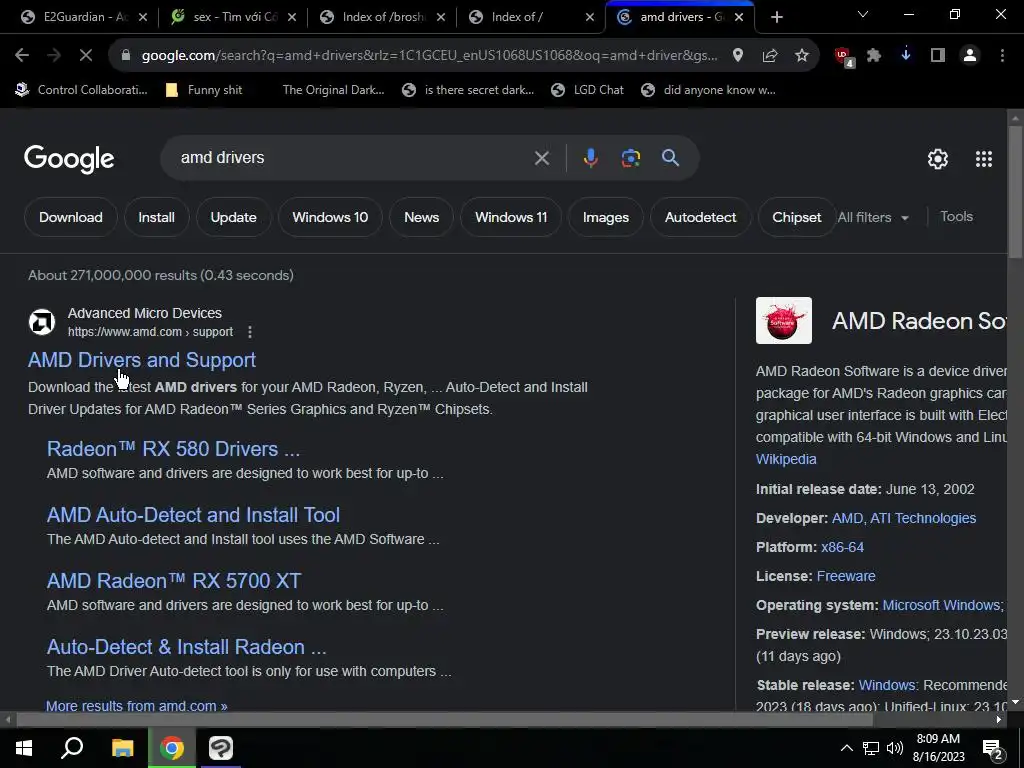Select the Windows 10 filter chip
The image size is (1024, 768).
[330, 217]
